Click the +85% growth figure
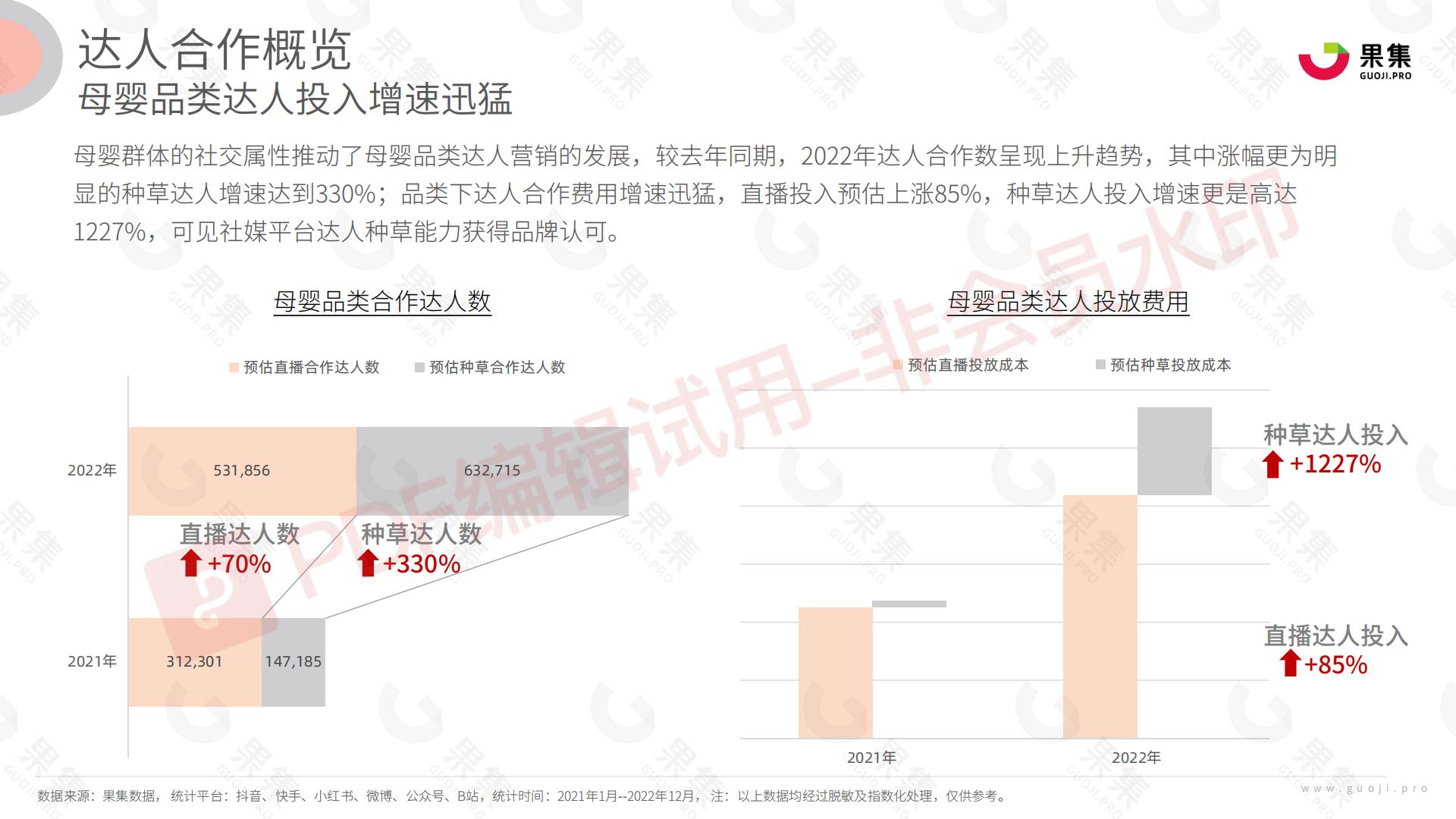 pos(1336,665)
